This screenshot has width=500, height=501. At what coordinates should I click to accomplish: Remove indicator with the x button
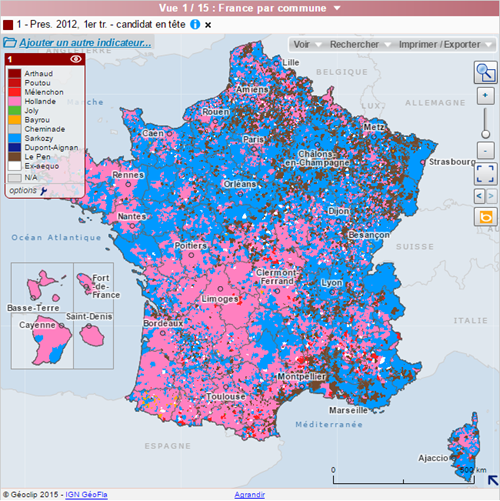pos(208,25)
